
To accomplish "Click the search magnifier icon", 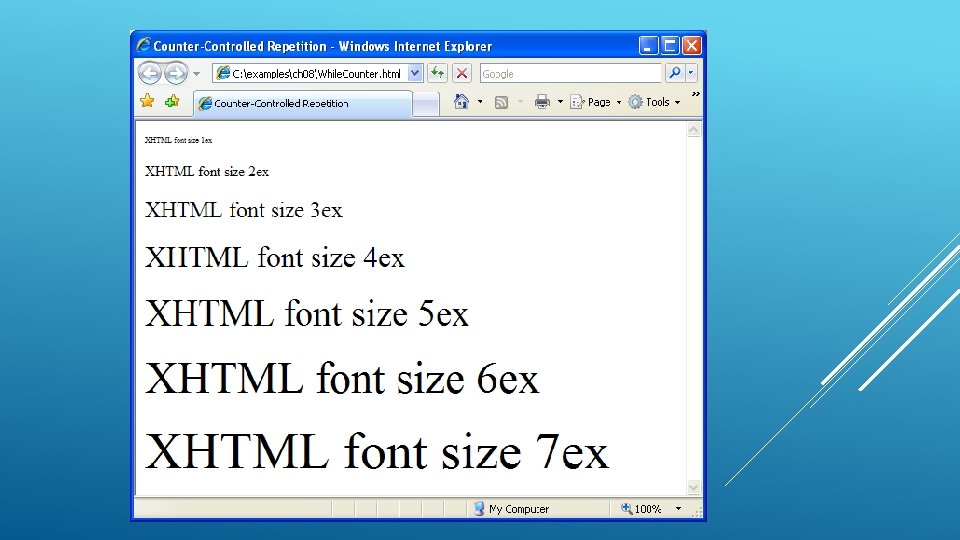I will (x=675, y=73).
